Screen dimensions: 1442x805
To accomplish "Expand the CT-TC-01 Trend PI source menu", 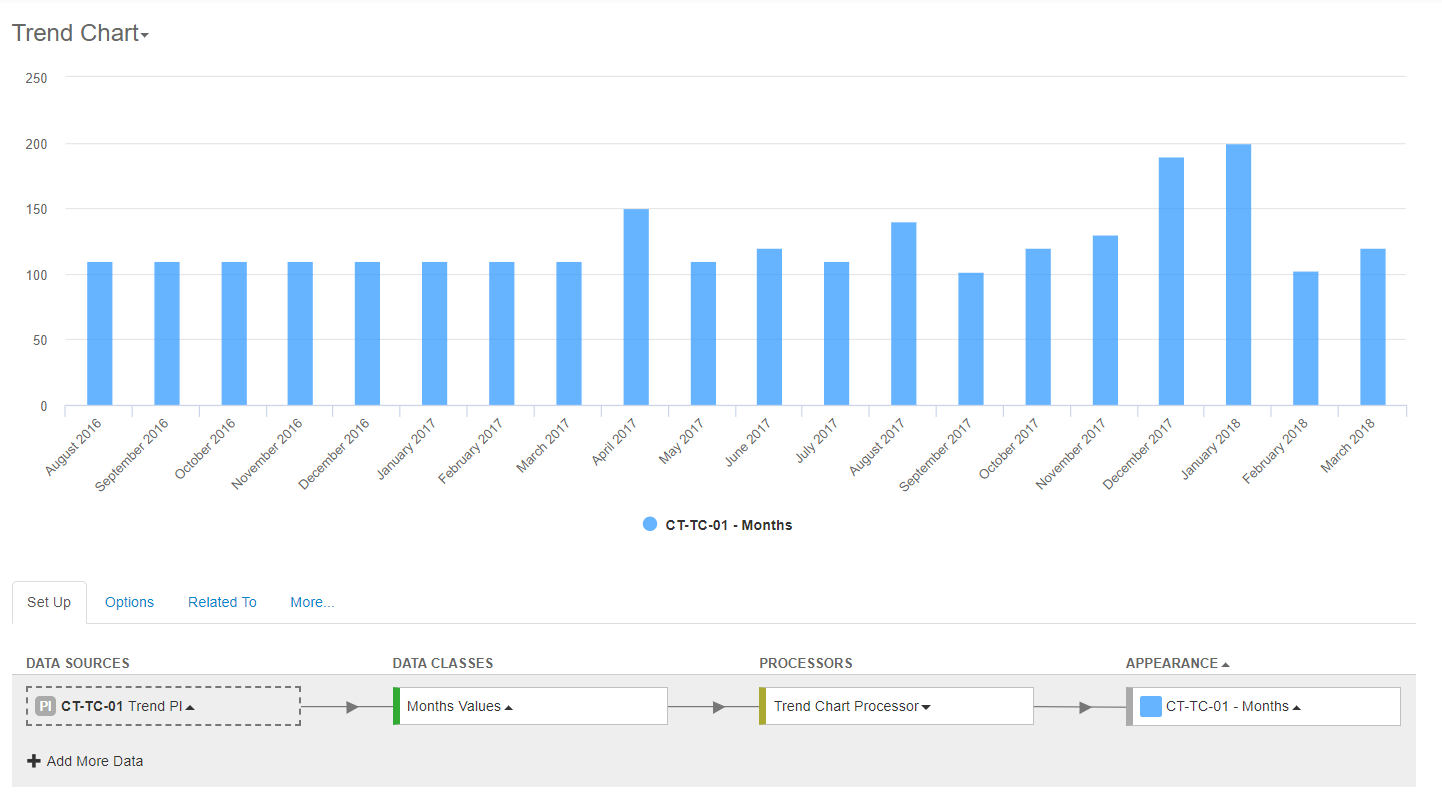I will coord(190,707).
